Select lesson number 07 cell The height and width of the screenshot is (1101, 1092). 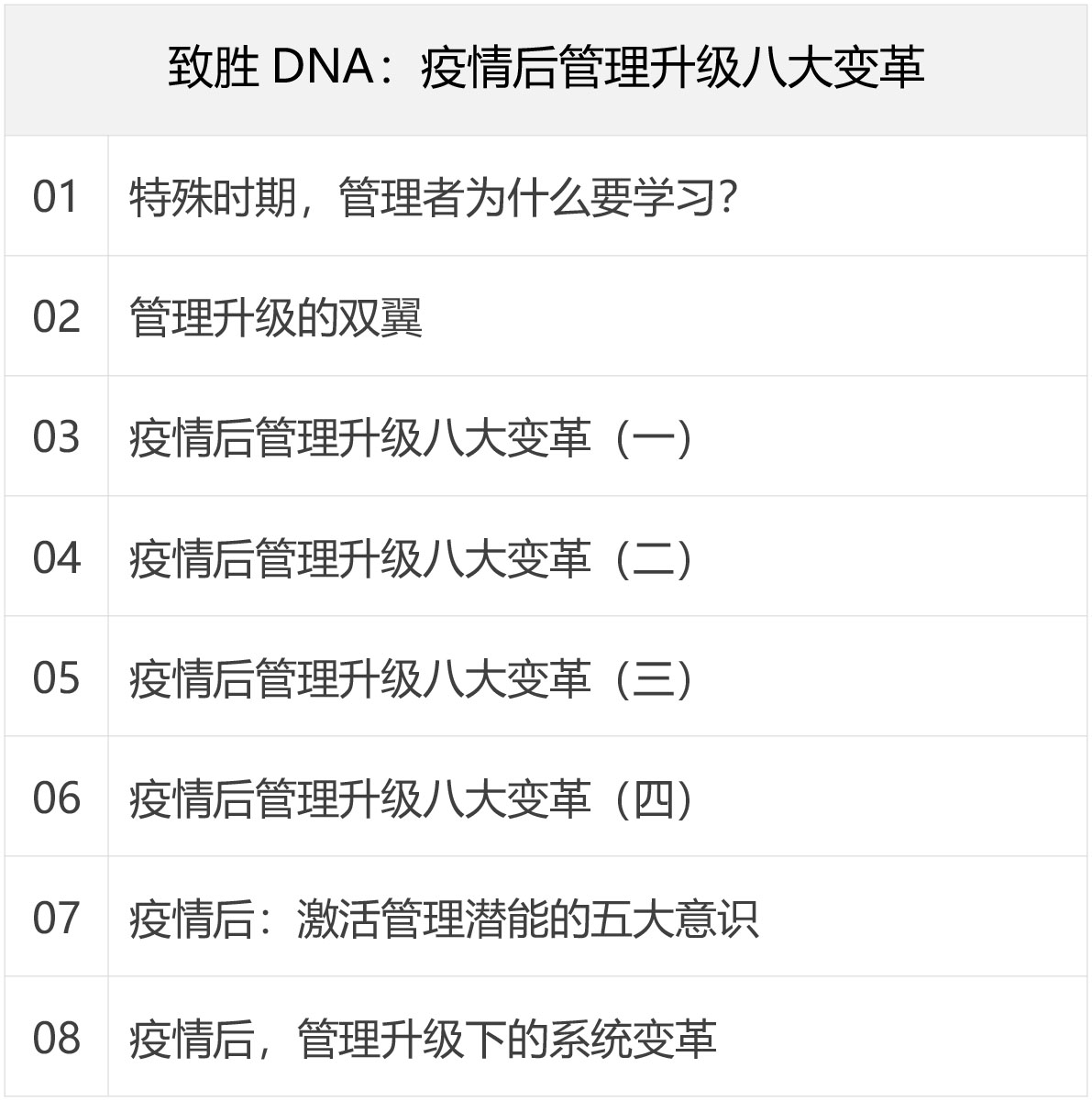pyautogui.click(x=56, y=918)
